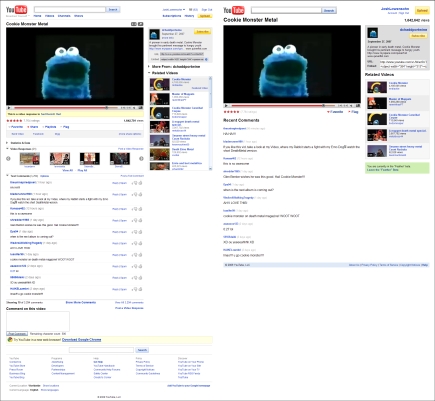435x401 pixels.
Task: Collapse the Video Responses section
Action: 8,149
